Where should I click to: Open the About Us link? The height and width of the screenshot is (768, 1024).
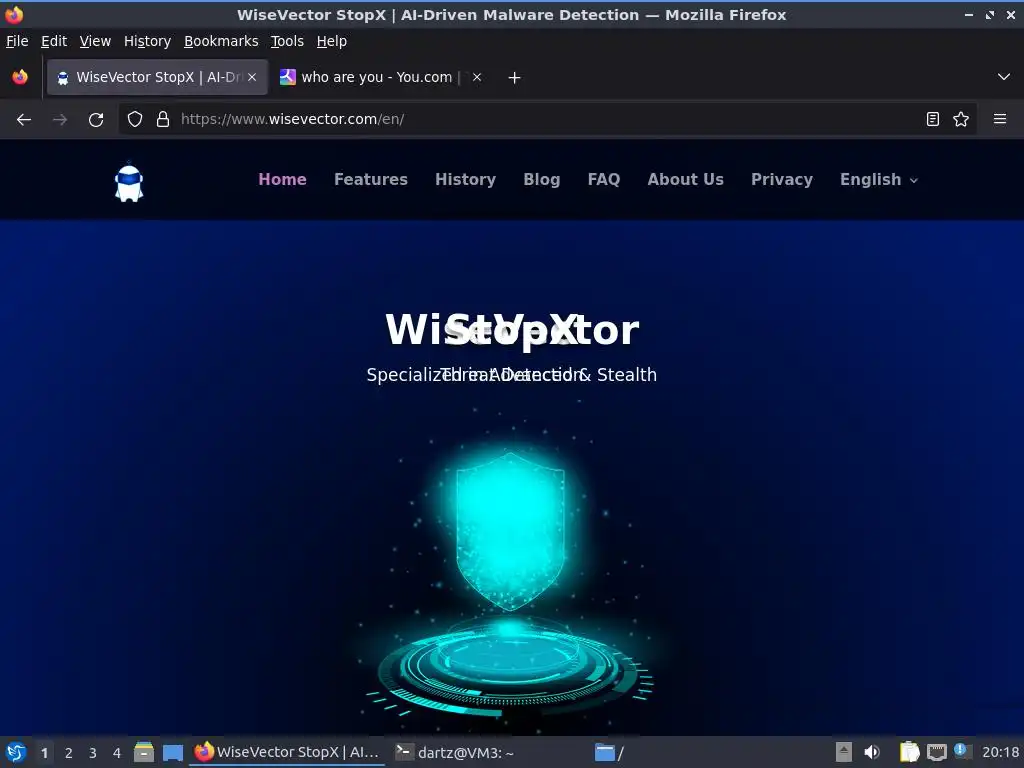tap(685, 180)
